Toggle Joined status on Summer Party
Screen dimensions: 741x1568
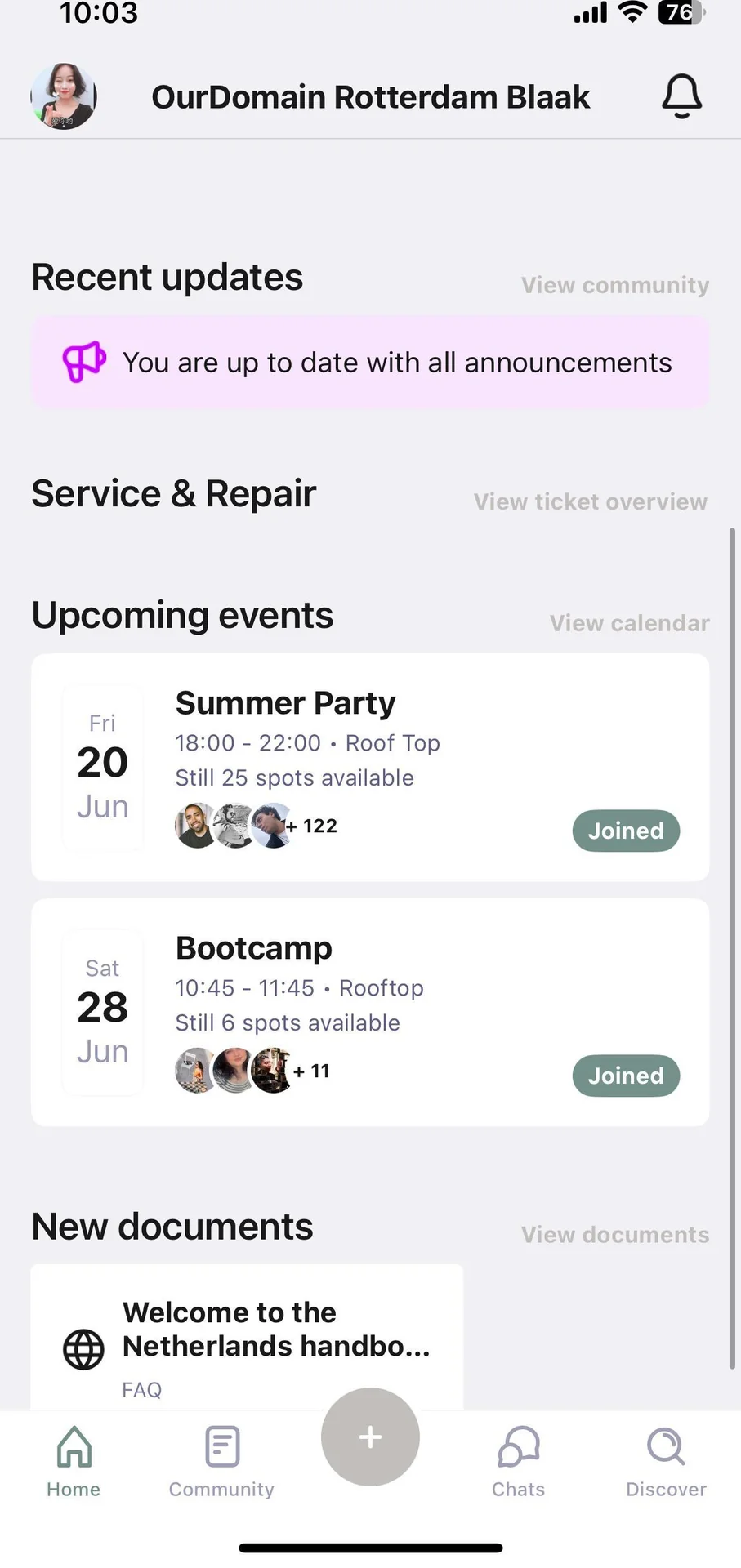(x=626, y=831)
